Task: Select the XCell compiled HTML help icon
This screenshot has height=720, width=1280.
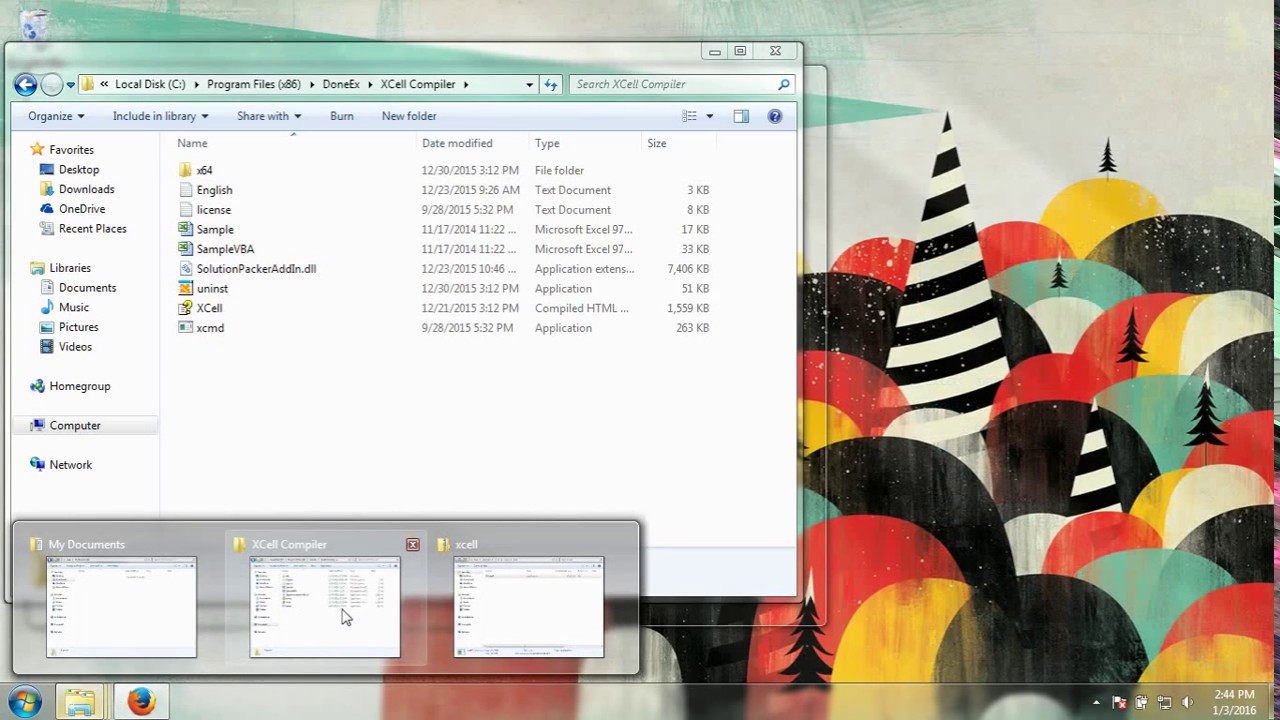Action: click(x=185, y=308)
